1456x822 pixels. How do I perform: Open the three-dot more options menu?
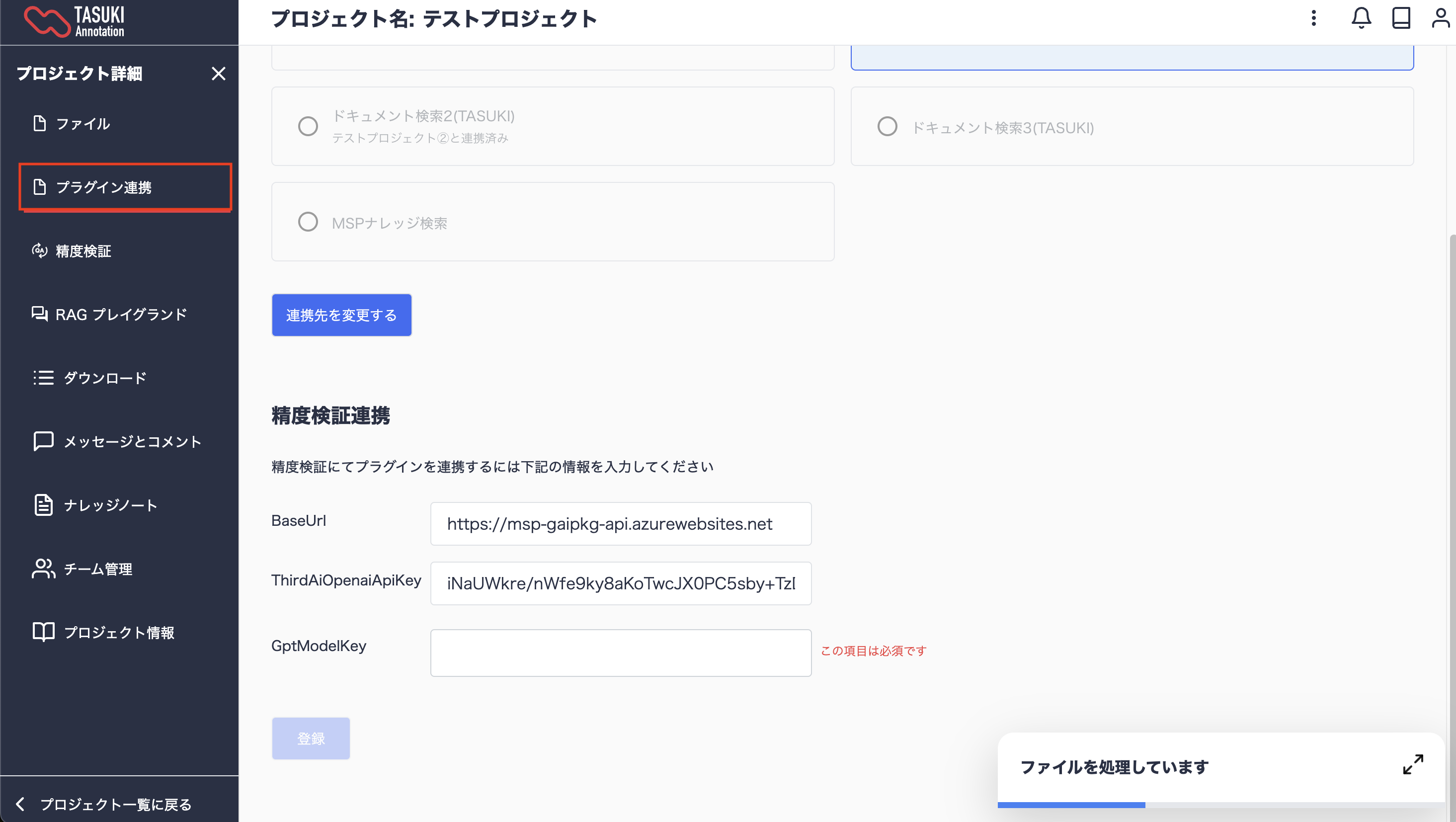[1313, 18]
